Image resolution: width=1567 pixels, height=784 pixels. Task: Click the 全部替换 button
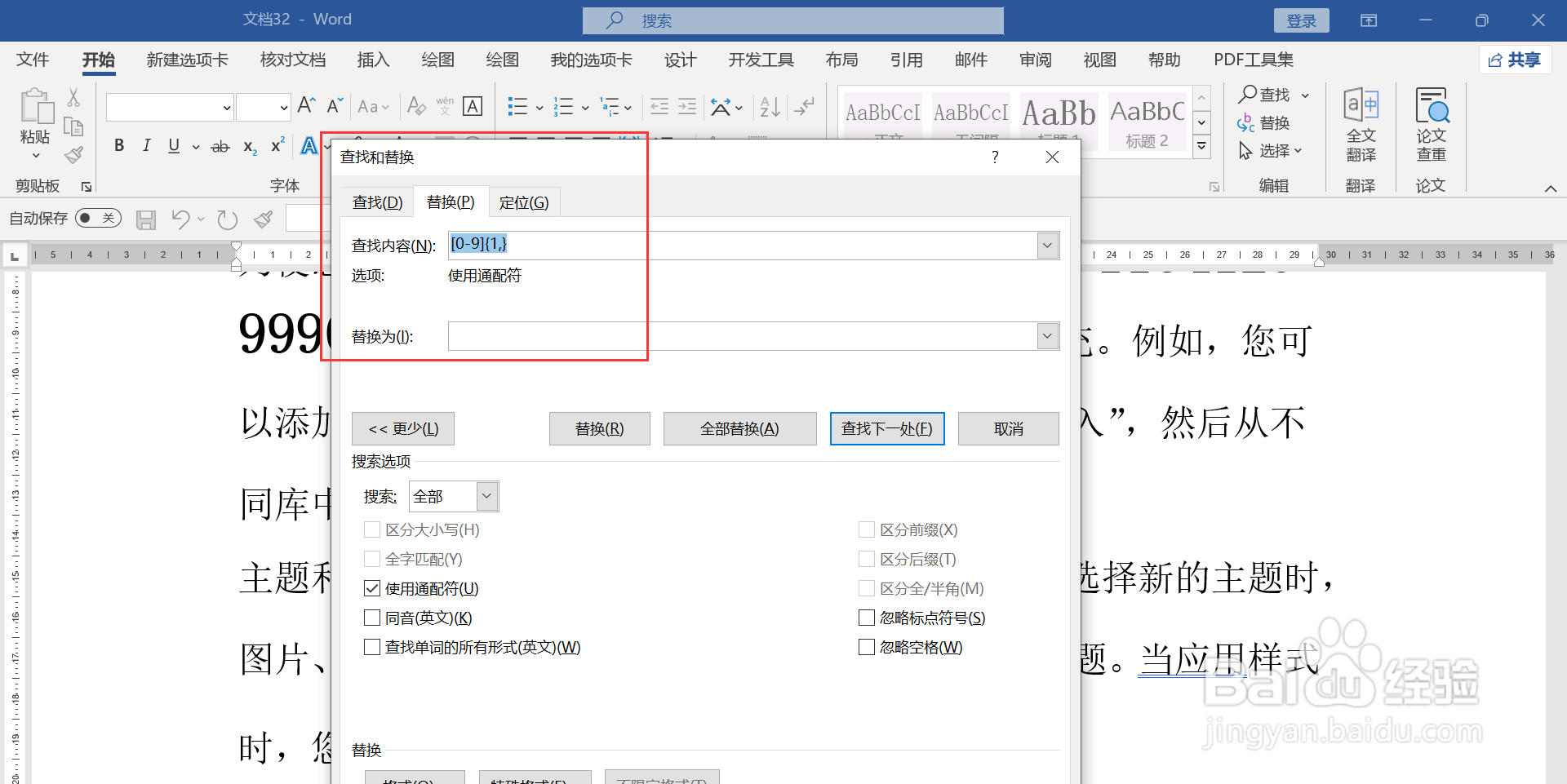[739, 428]
